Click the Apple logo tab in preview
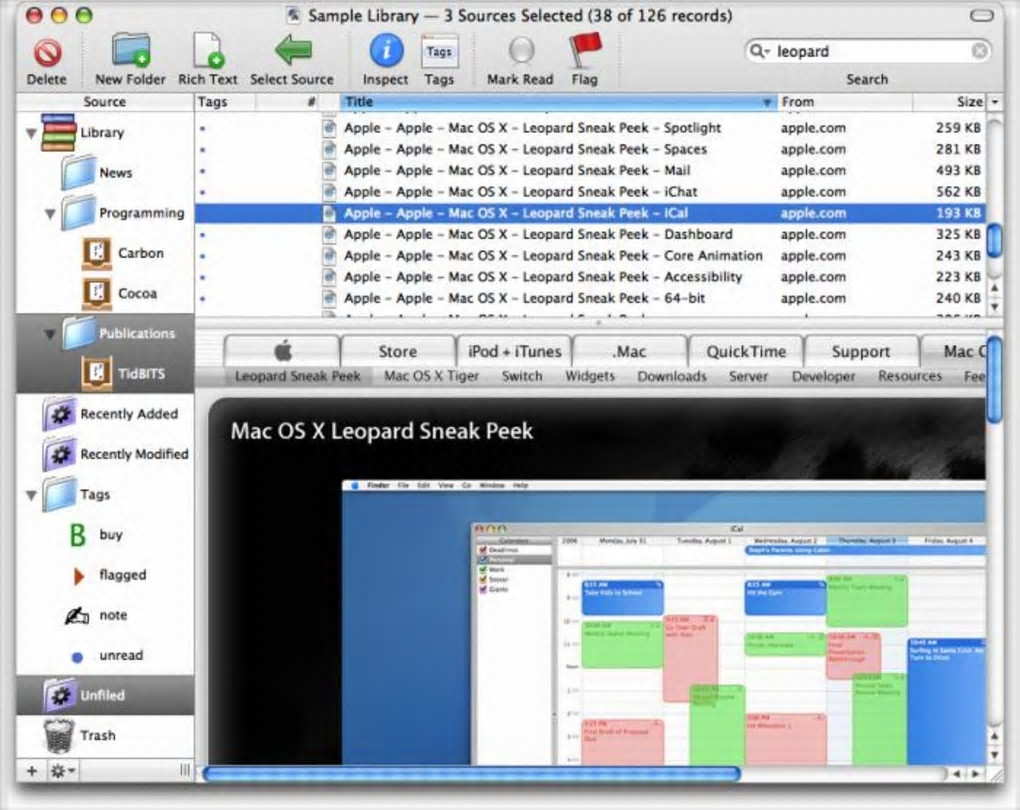 tap(282, 351)
